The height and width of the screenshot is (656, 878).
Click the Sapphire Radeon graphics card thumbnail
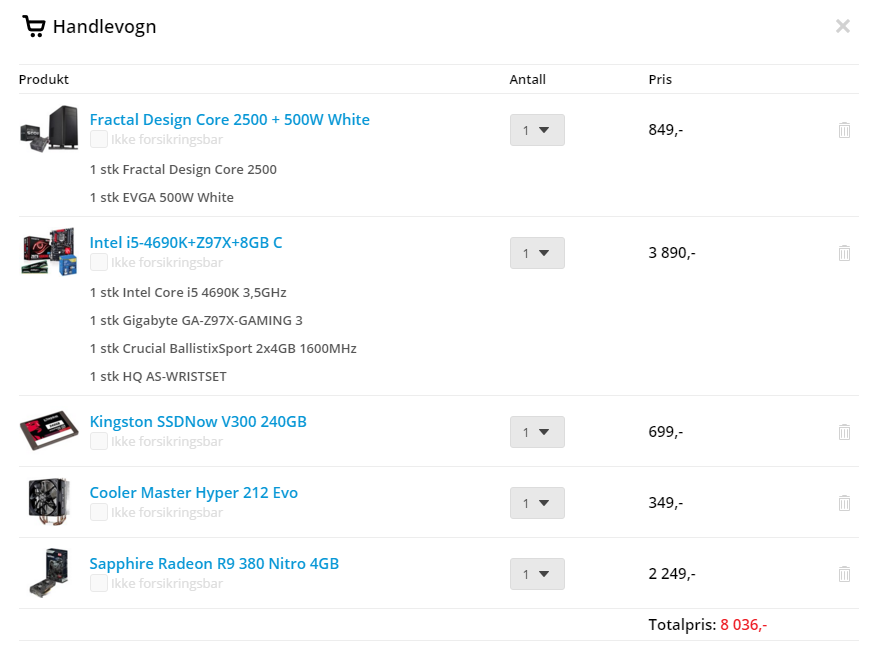click(x=49, y=573)
